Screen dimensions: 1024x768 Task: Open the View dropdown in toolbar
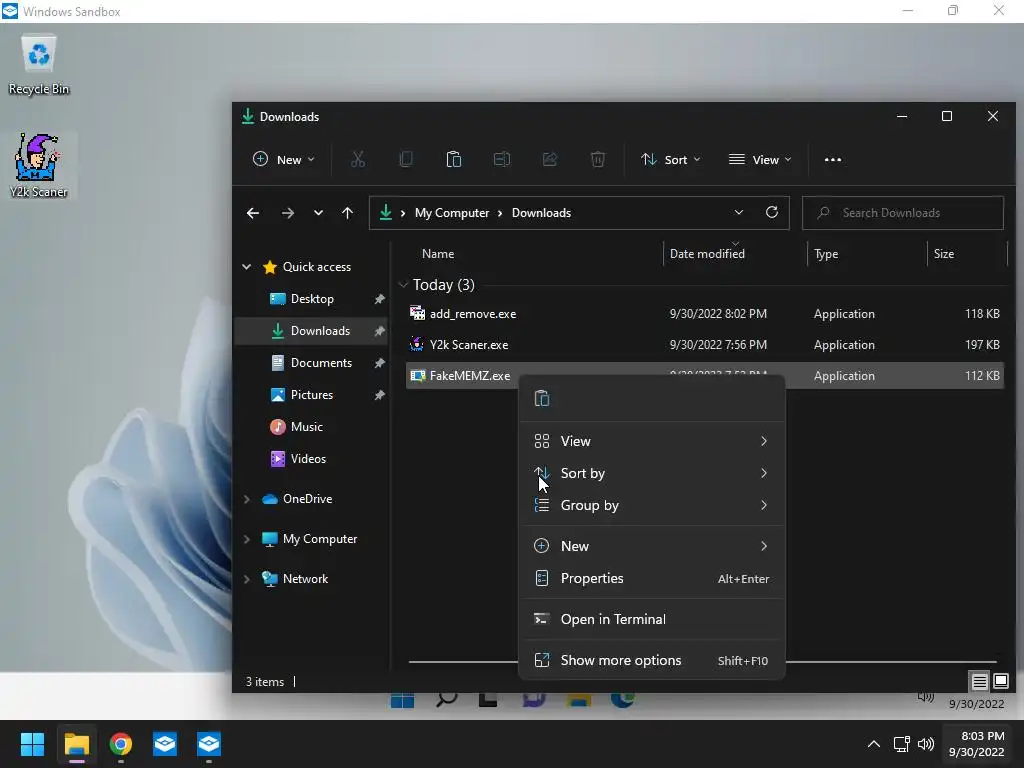760,159
